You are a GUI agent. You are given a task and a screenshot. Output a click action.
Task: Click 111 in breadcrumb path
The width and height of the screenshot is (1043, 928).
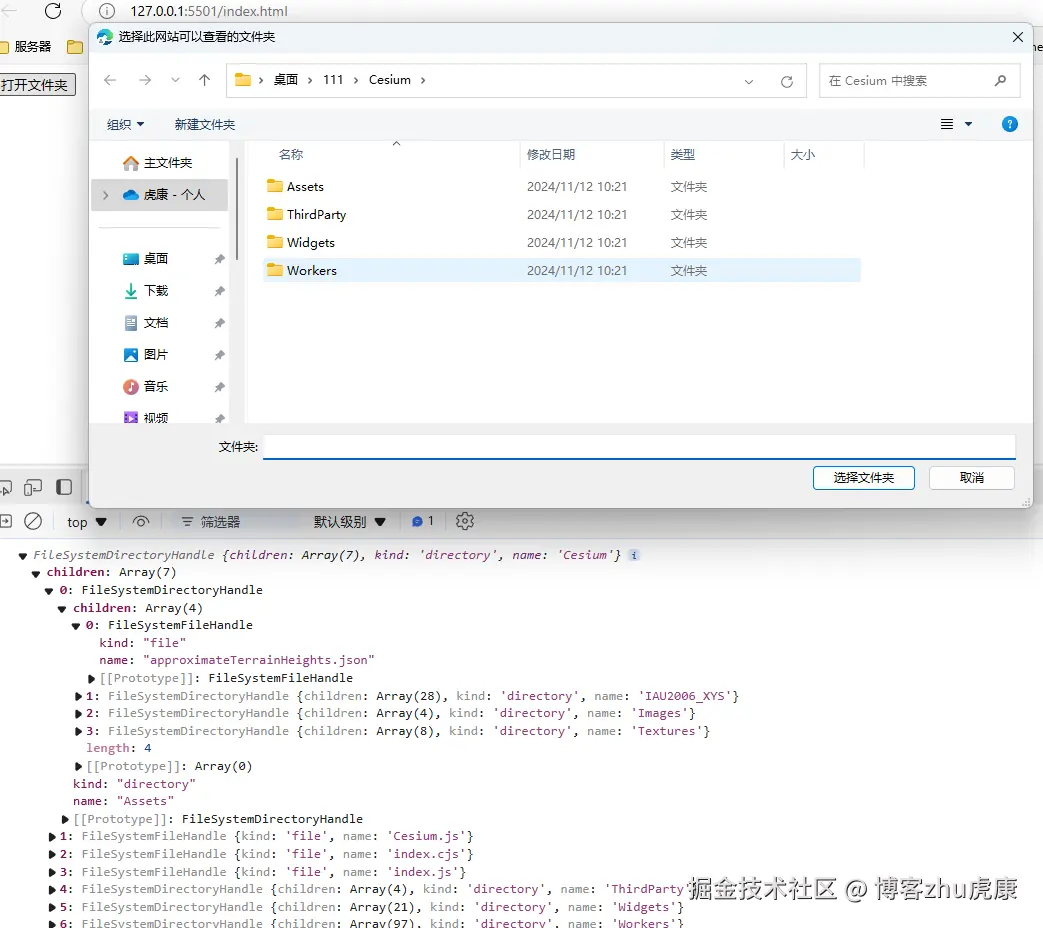333,80
